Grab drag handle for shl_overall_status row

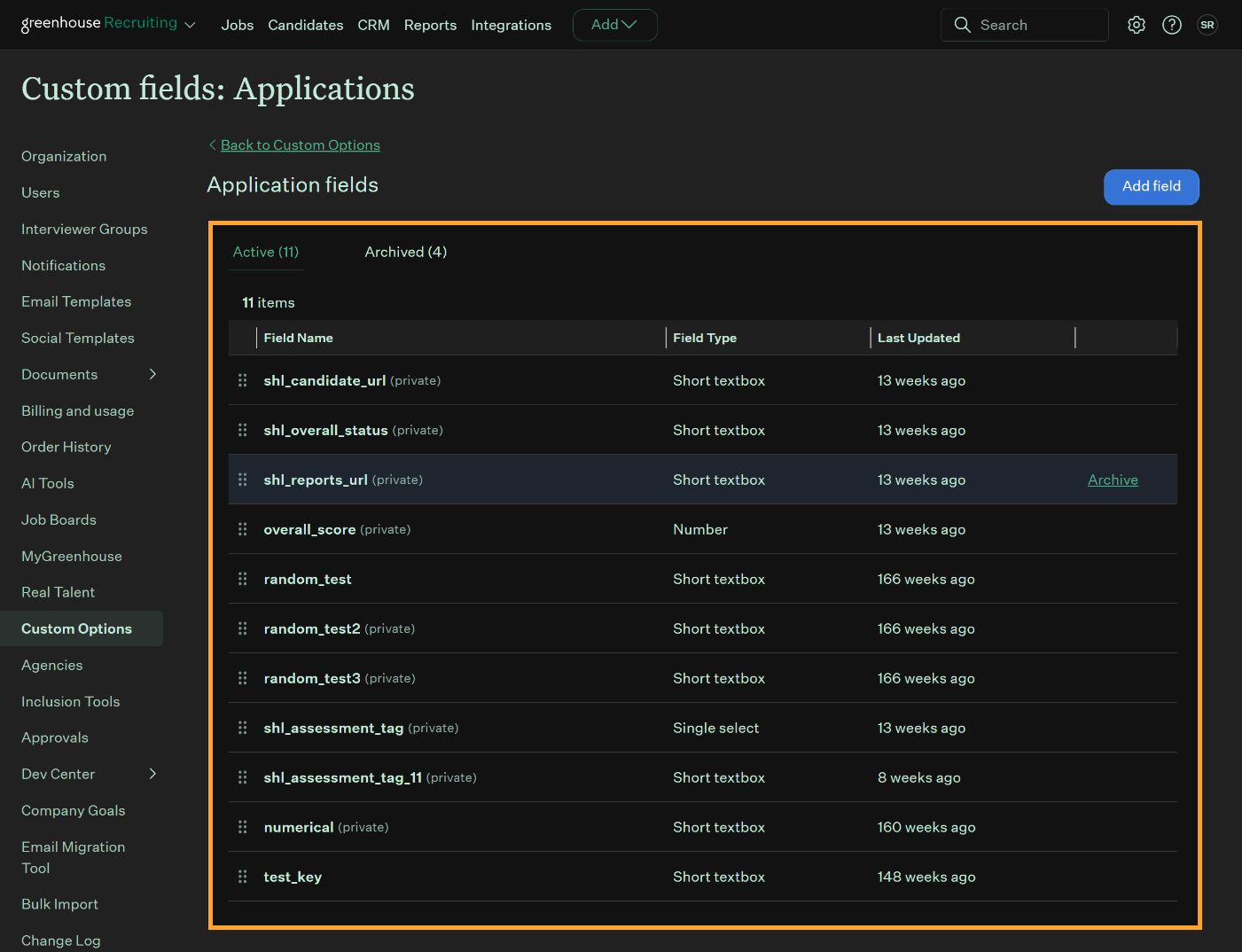(243, 430)
